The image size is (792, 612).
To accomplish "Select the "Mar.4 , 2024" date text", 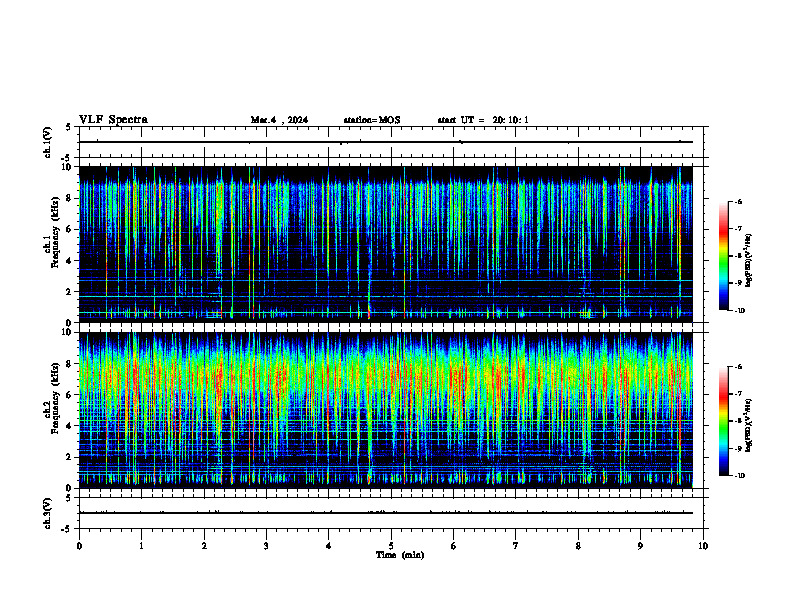I will [x=279, y=120].
